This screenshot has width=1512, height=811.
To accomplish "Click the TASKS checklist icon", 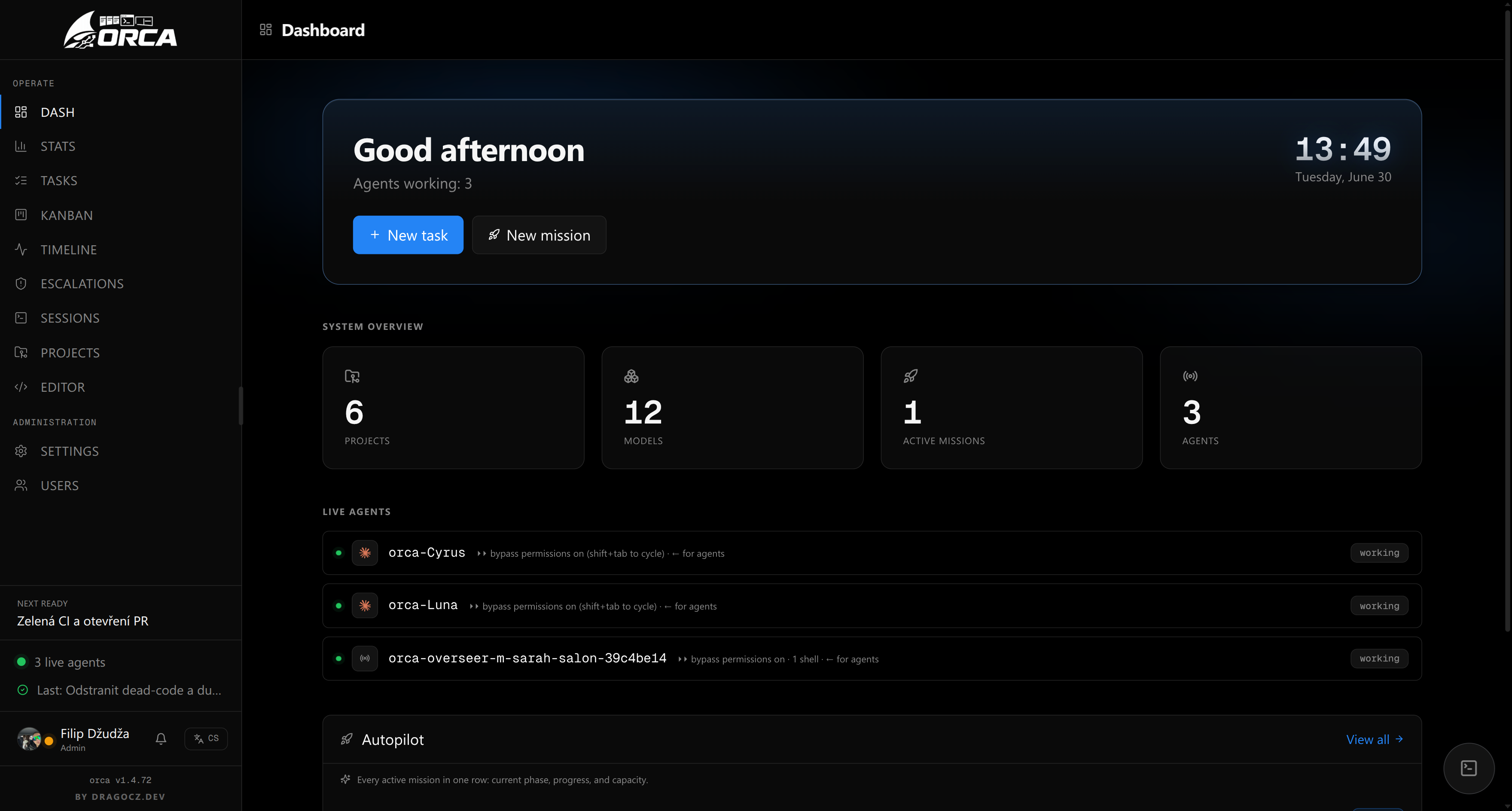I will 21,181.
